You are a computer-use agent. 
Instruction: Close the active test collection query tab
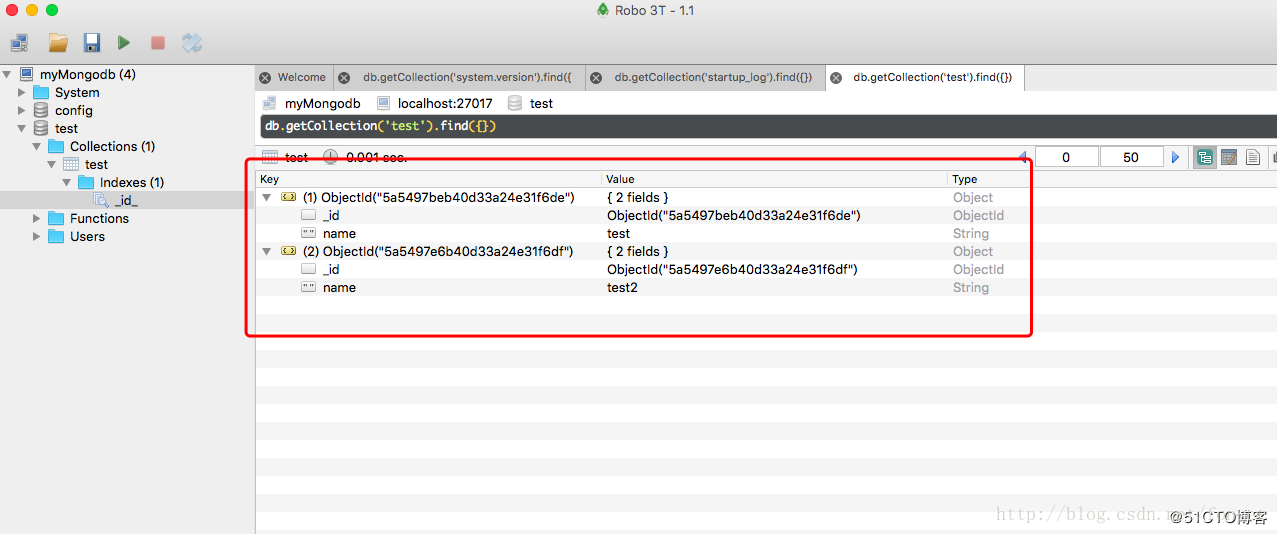click(x=835, y=77)
